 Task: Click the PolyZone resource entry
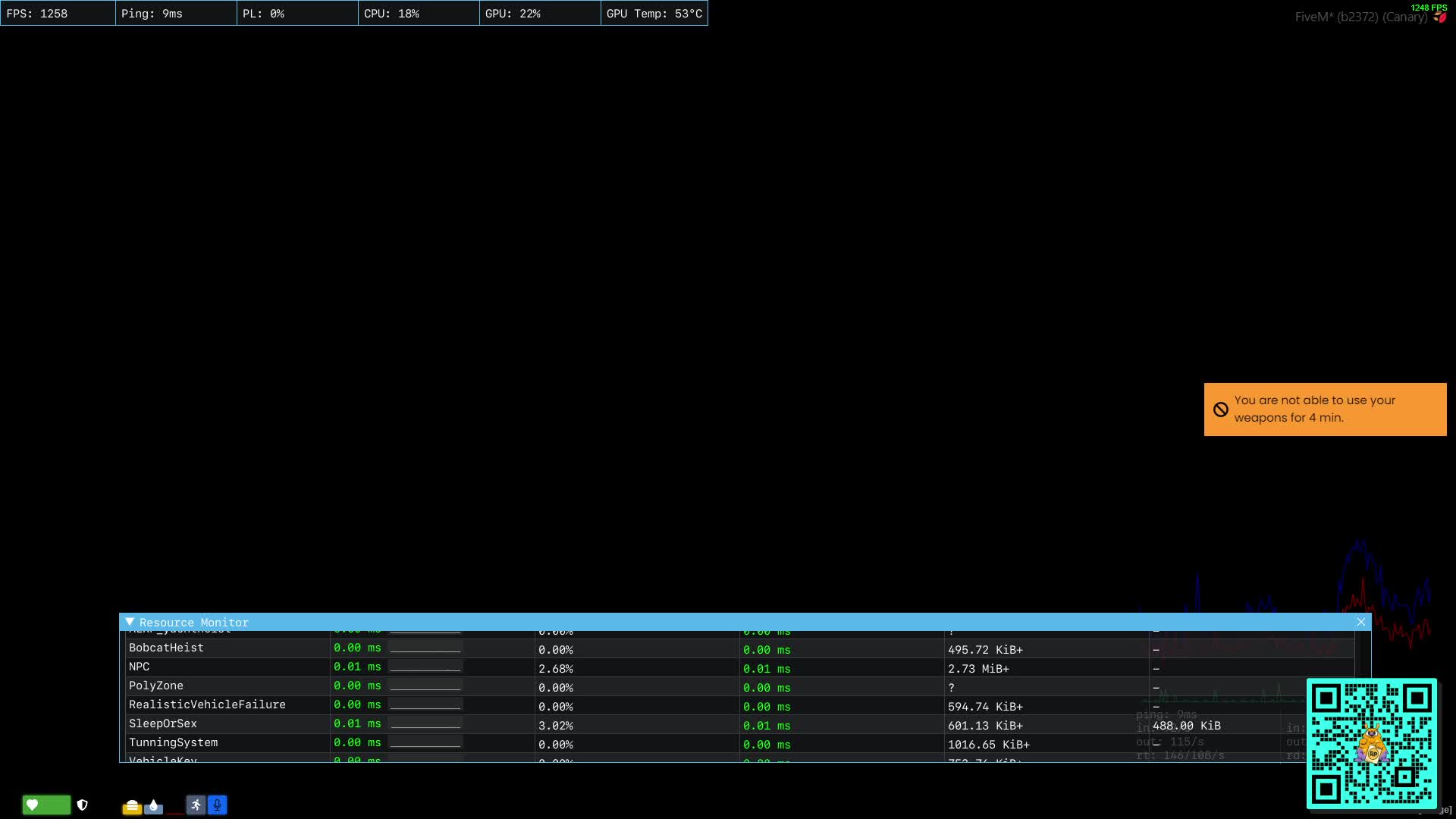[x=156, y=686]
